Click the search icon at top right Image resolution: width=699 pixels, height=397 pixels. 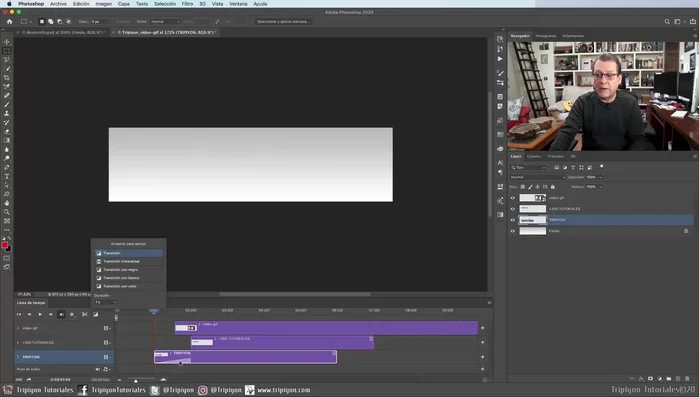click(667, 21)
